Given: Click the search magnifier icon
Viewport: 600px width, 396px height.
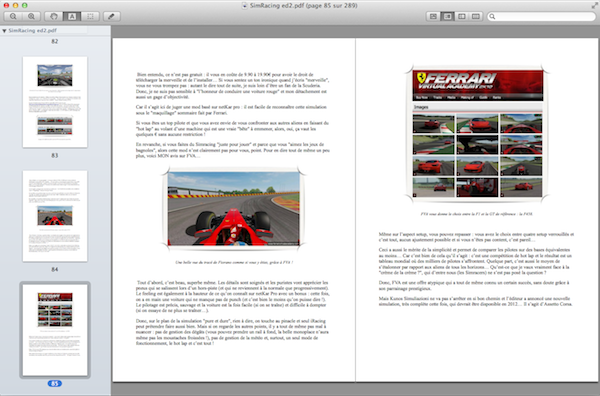Looking at the screenshot, I should [492, 16].
